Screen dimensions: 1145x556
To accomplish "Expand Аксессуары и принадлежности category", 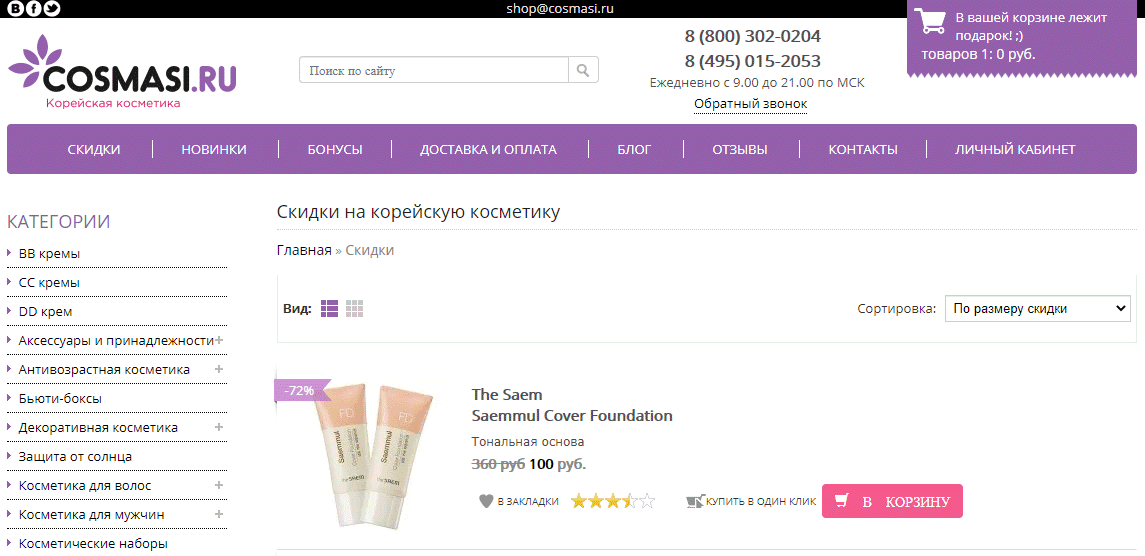I will pos(218,340).
